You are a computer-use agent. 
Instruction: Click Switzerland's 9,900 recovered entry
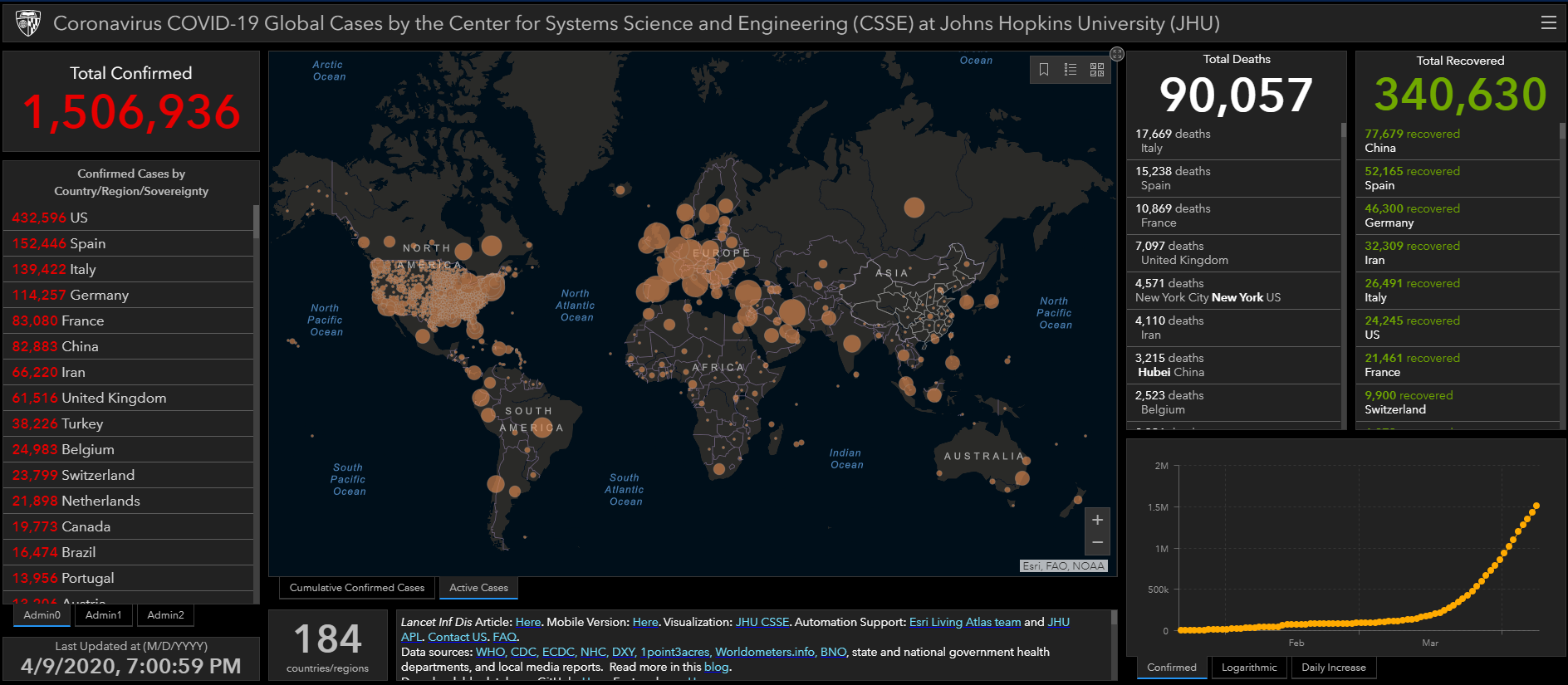pyautogui.click(x=1458, y=403)
